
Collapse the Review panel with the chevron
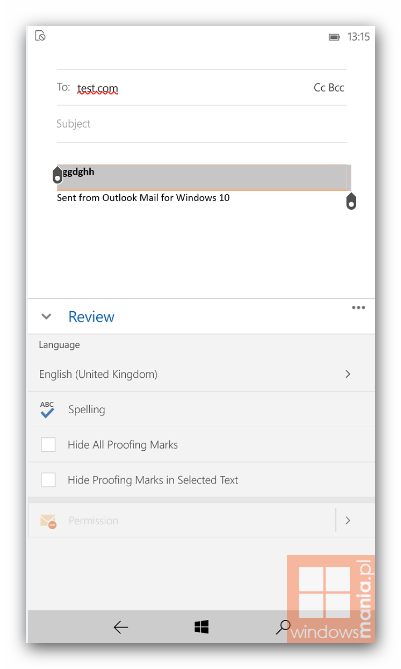46,317
